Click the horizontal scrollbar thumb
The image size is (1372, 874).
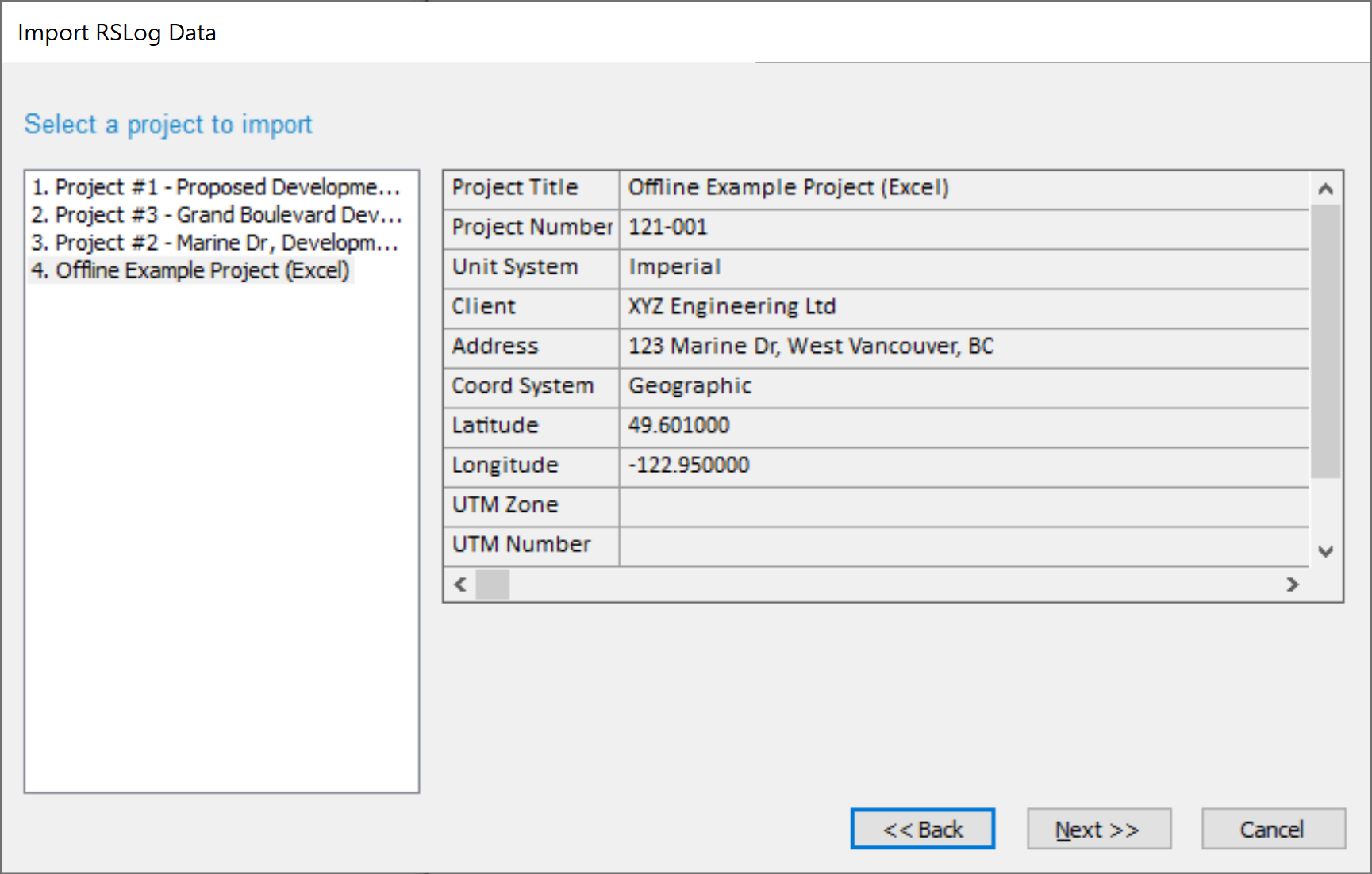492,585
